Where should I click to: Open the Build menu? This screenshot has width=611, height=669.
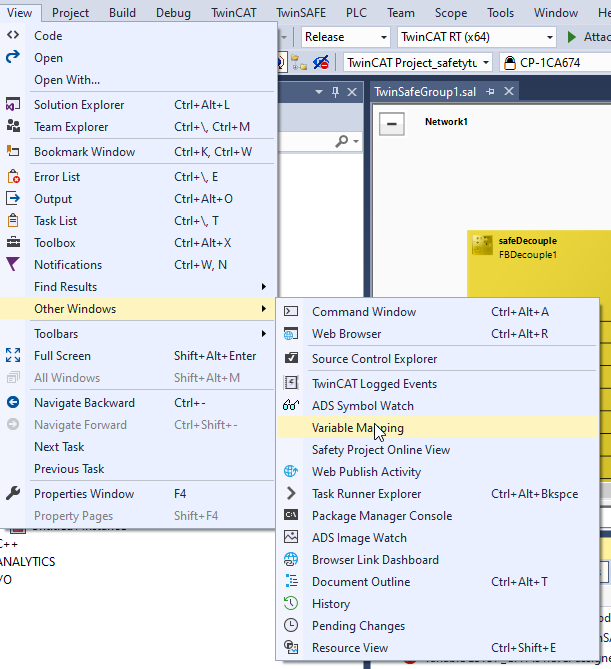(x=122, y=13)
